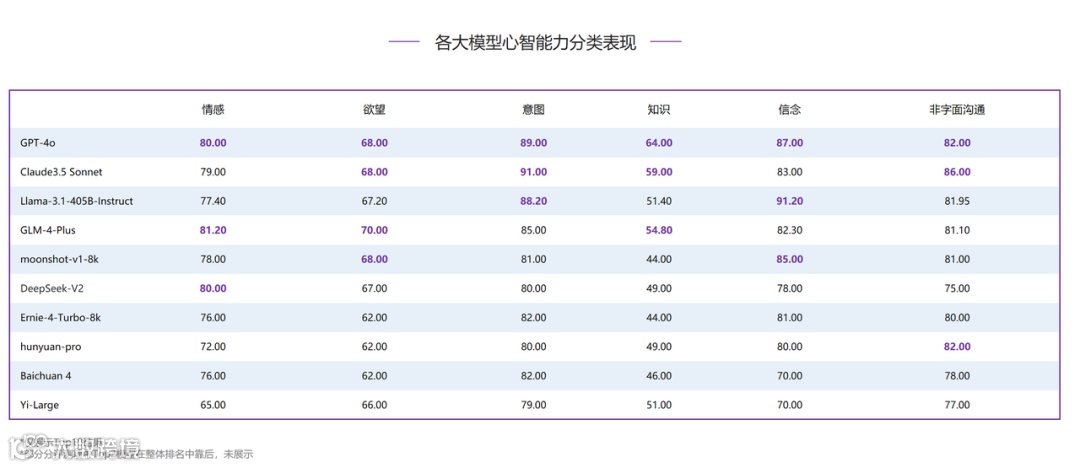
Task: Select the 欲望 column header
Action: (x=374, y=110)
